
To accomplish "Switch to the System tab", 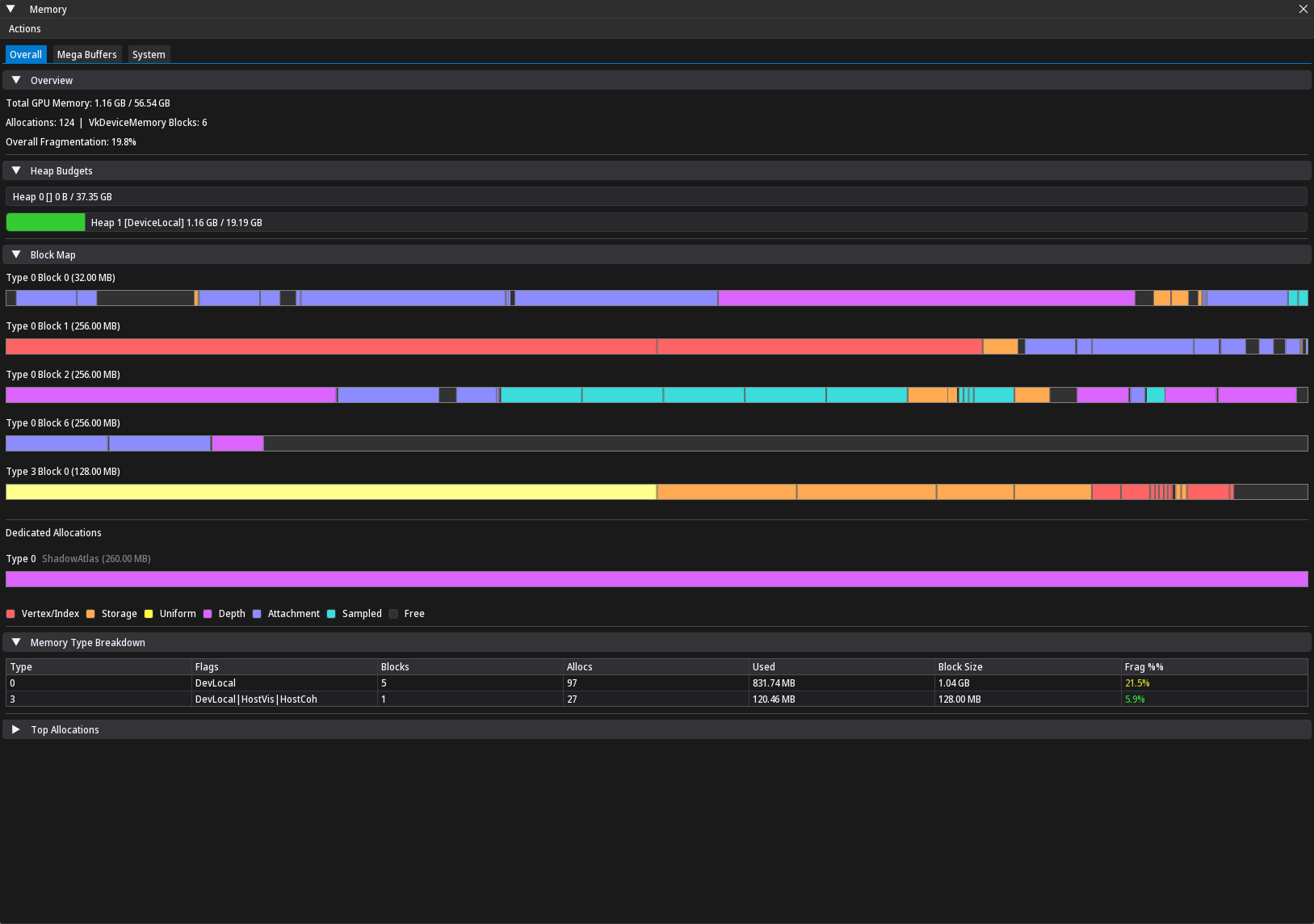I will 149,54.
